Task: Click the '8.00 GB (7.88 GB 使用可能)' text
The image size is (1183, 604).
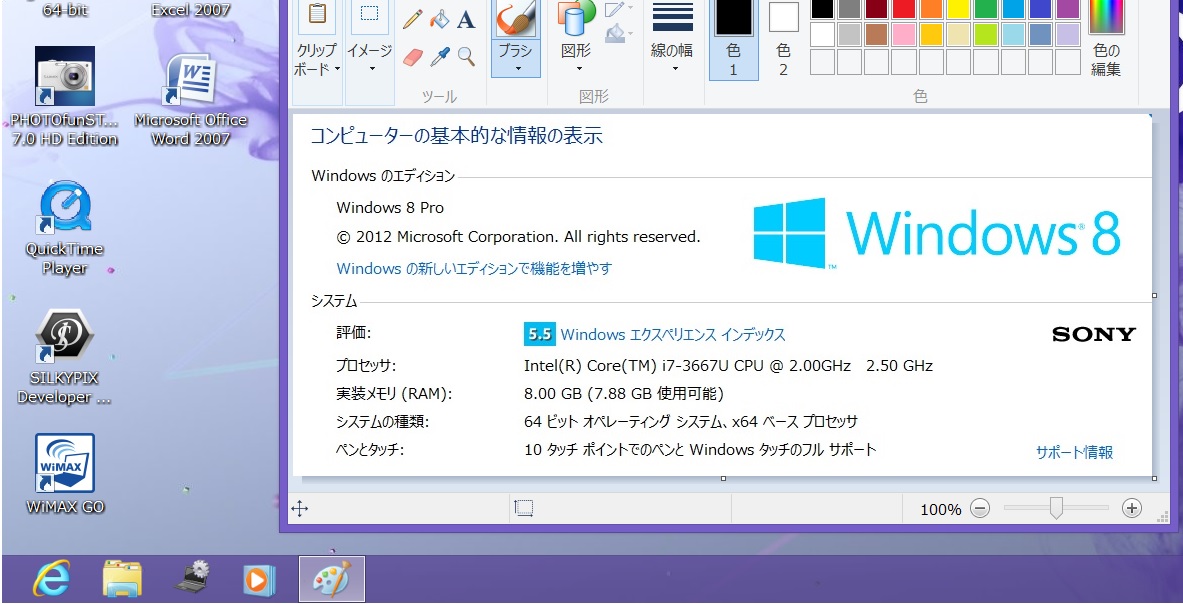Action: pos(624,394)
